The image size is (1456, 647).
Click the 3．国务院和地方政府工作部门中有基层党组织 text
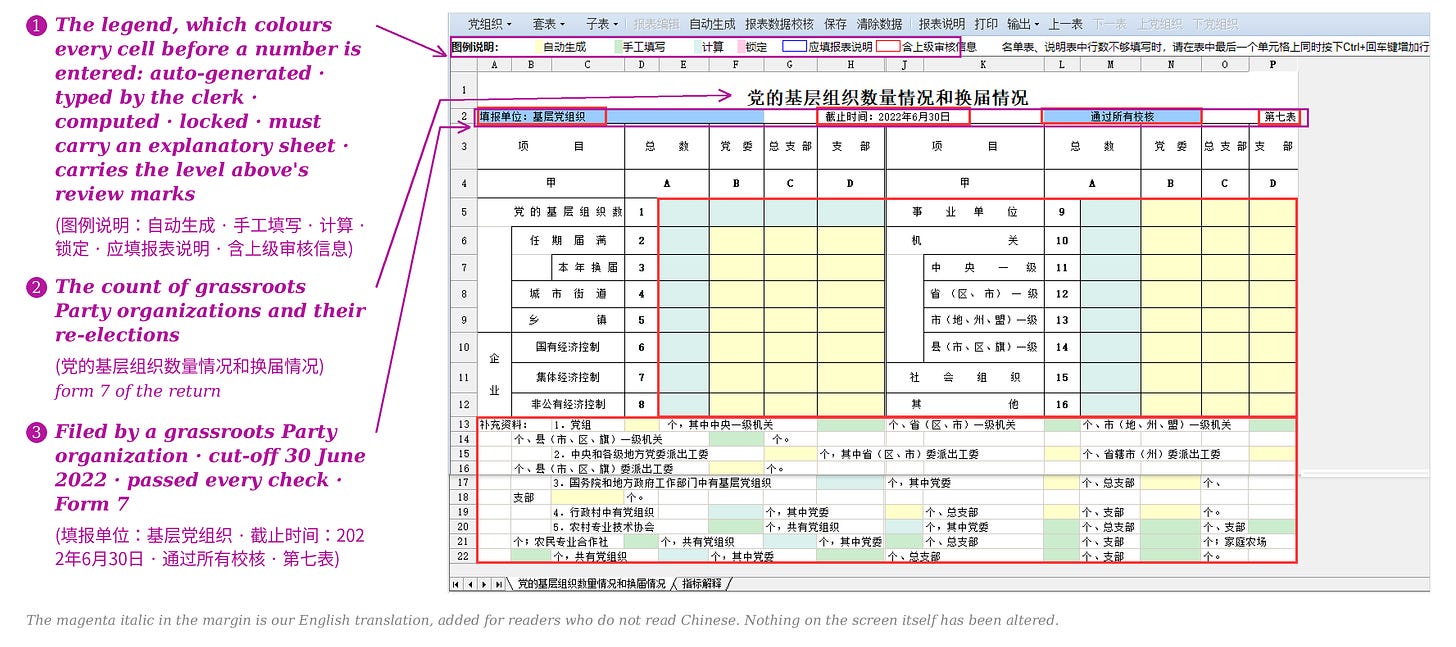click(661, 483)
